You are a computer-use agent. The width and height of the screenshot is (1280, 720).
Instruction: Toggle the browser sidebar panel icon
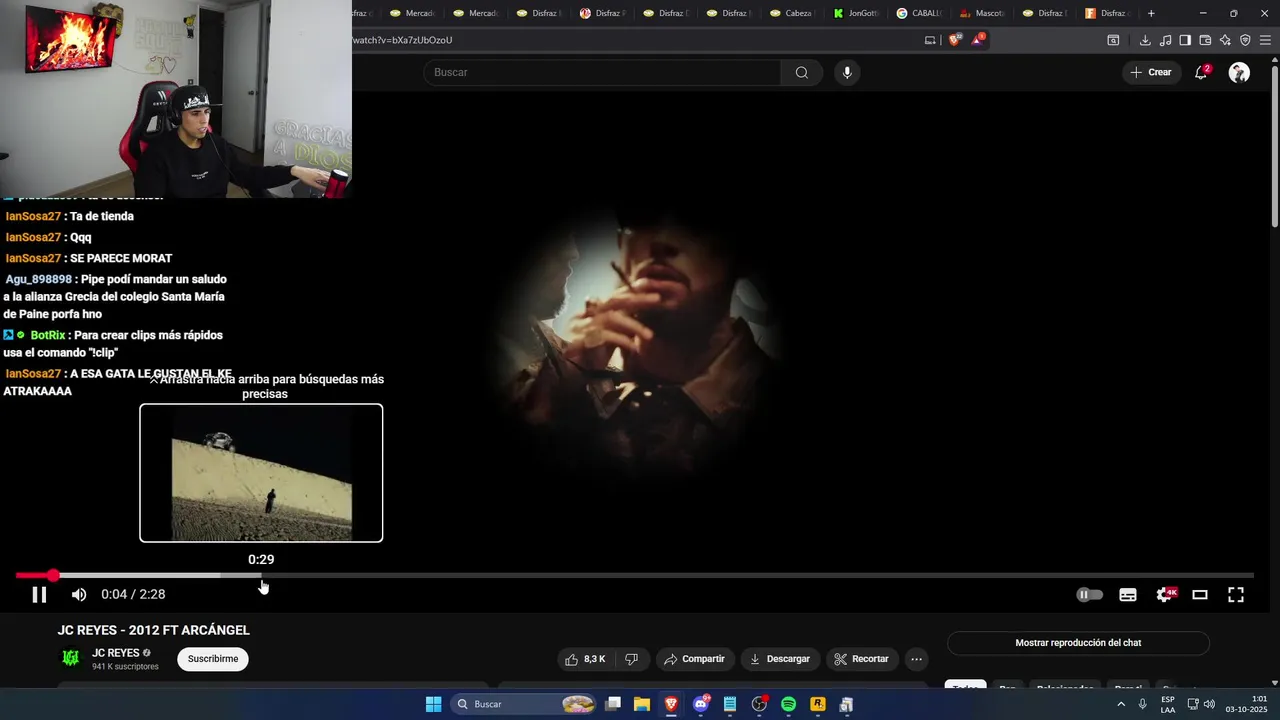(x=1185, y=40)
